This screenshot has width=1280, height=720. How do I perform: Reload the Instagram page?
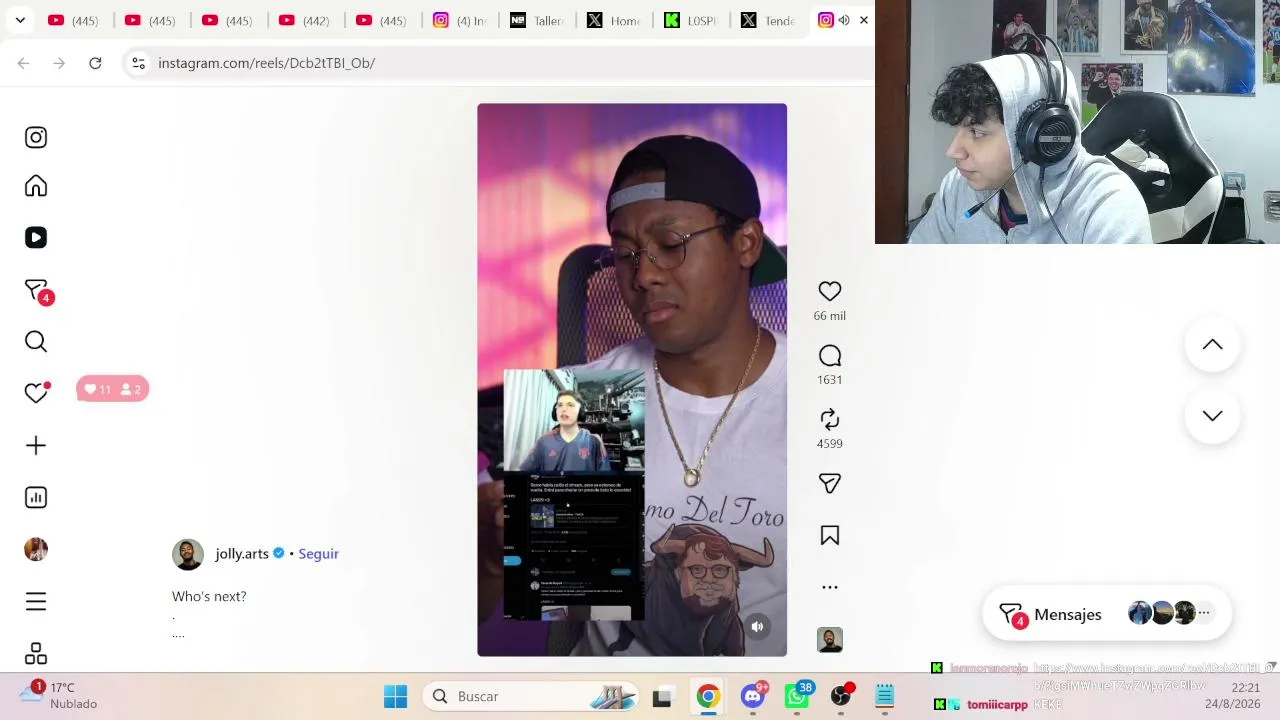95,63
